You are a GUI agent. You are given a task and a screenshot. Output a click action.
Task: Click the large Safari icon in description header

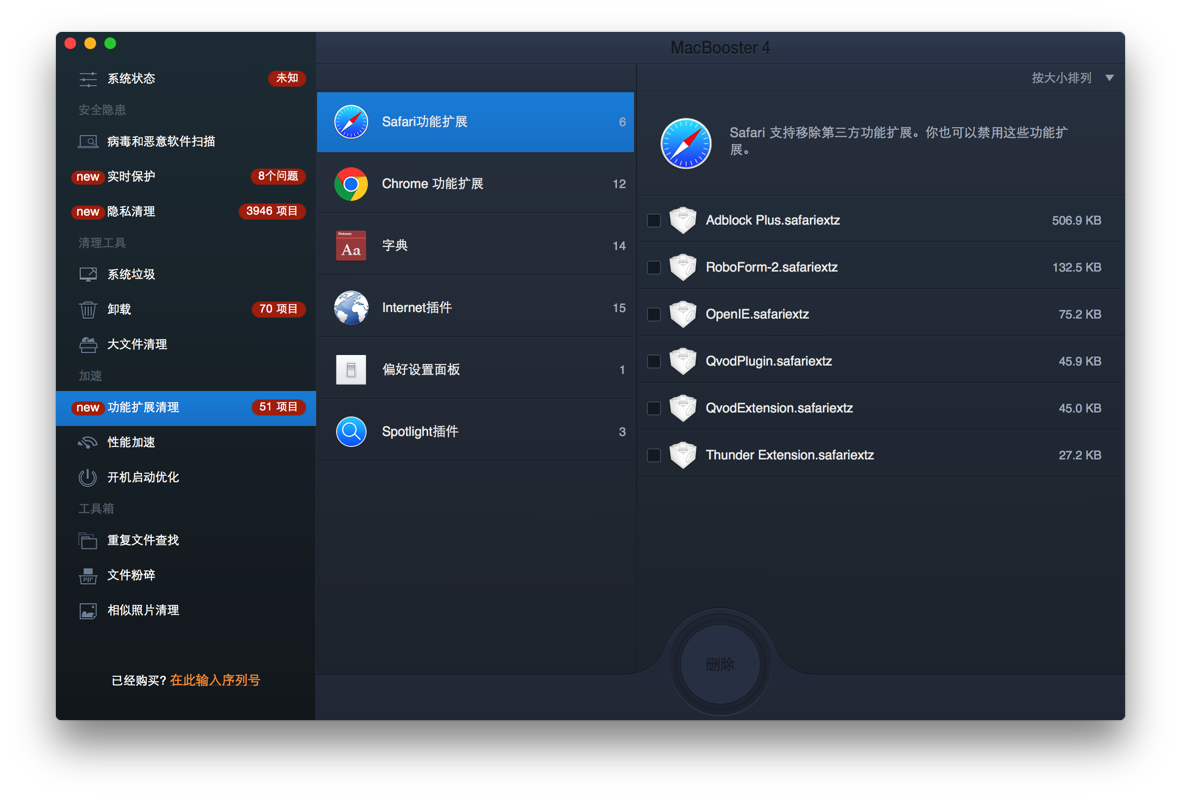[x=685, y=143]
